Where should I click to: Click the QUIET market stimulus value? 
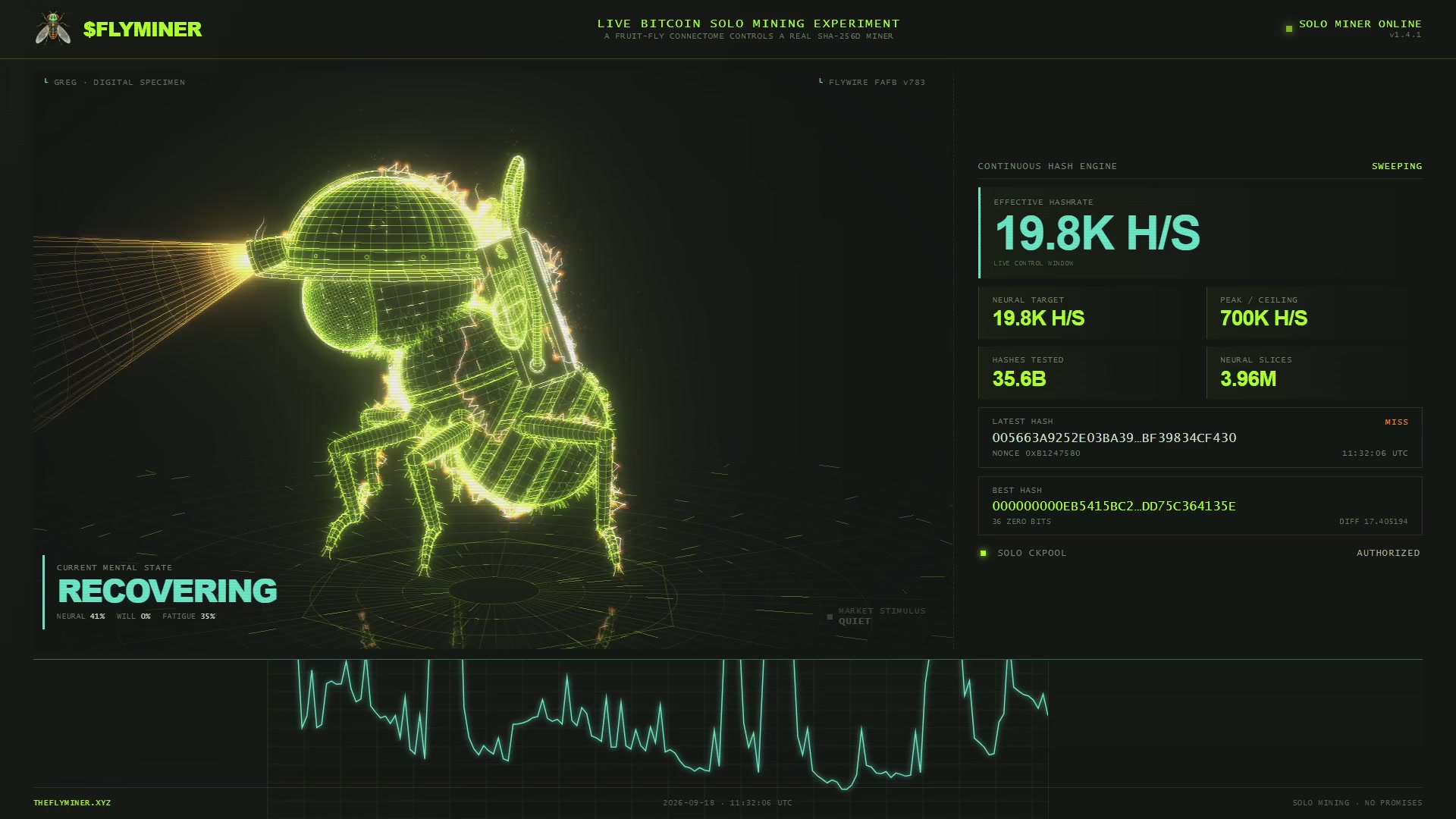855,621
